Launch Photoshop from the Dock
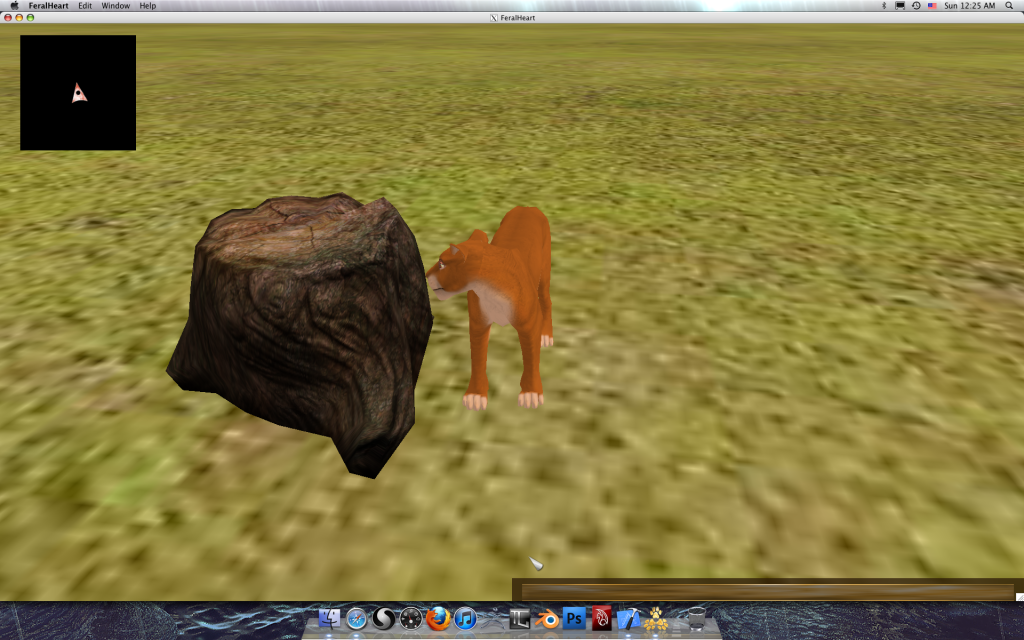The height and width of the screenshot is (640, 1024). tap(574, 618)
